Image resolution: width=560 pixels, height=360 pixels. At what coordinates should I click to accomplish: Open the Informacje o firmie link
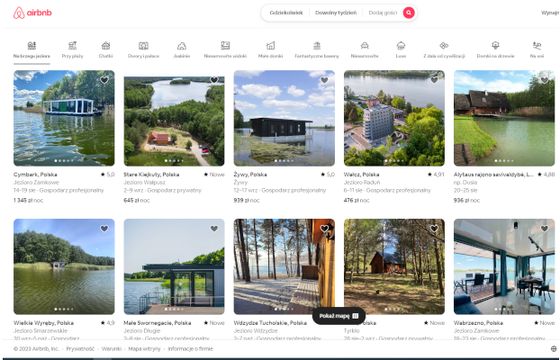tap(190, 349)
